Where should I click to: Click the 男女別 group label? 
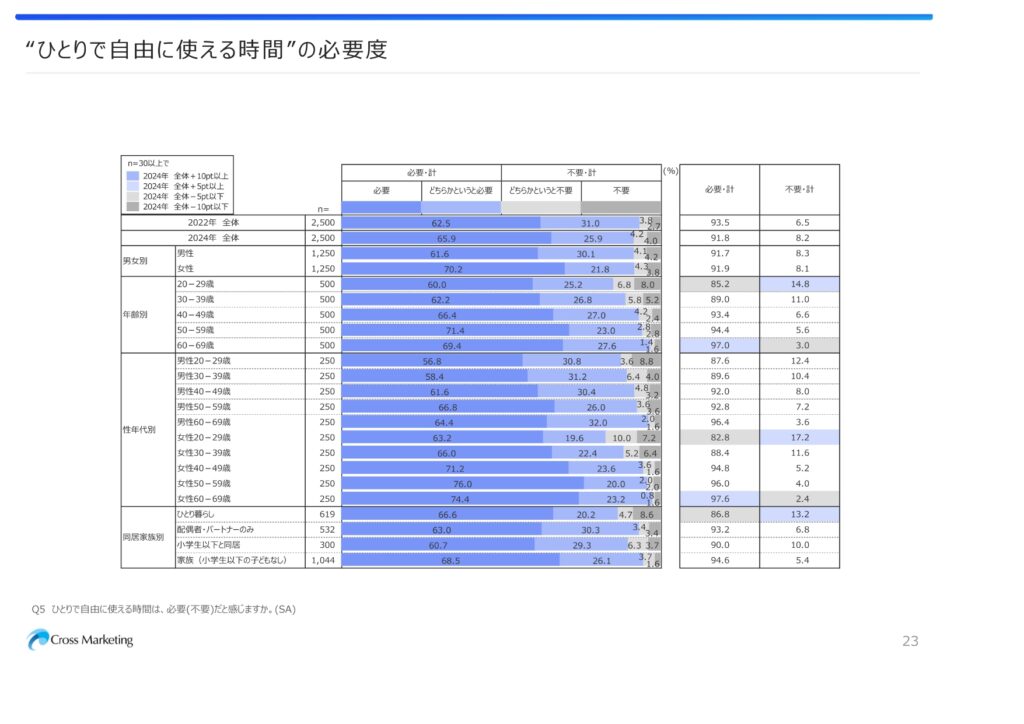pos(135,260)
